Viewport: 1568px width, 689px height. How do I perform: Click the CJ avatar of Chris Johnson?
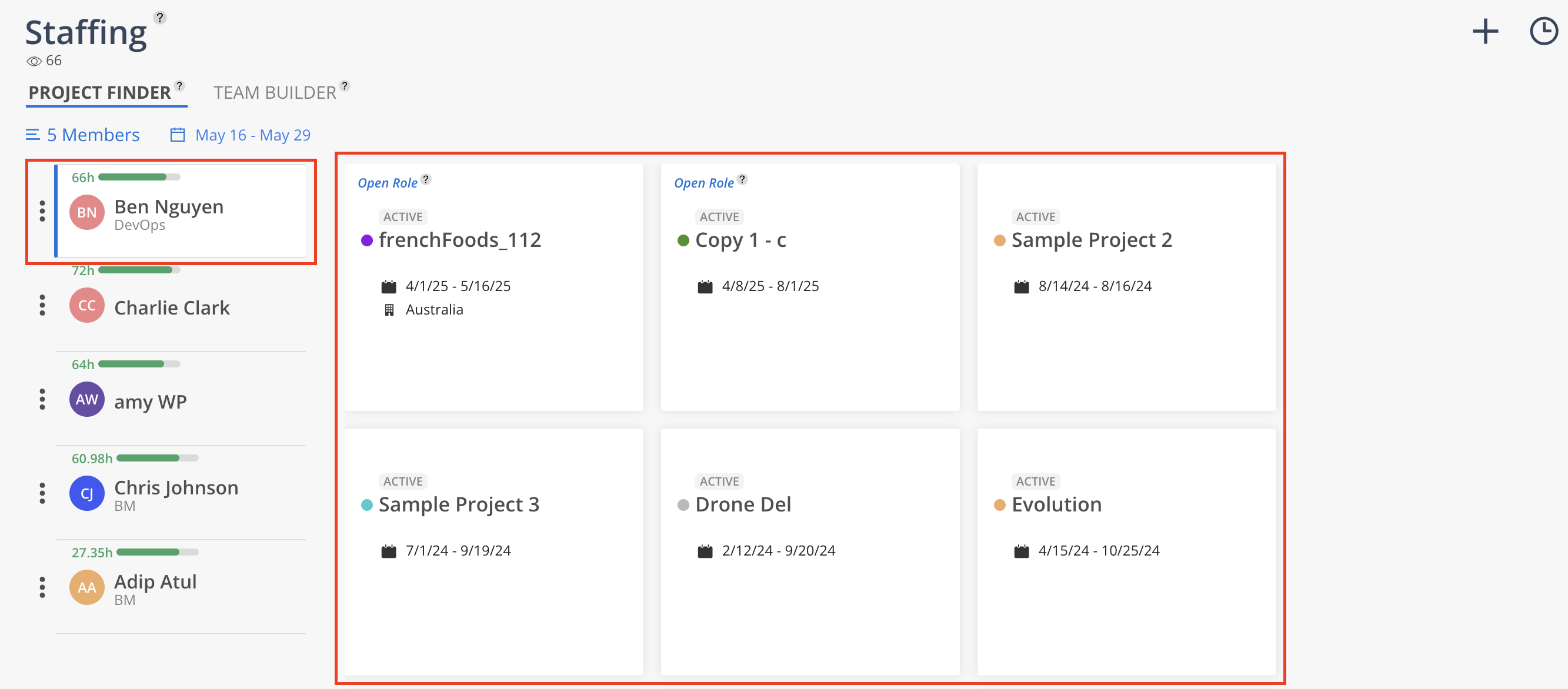[x=87, y=494]
